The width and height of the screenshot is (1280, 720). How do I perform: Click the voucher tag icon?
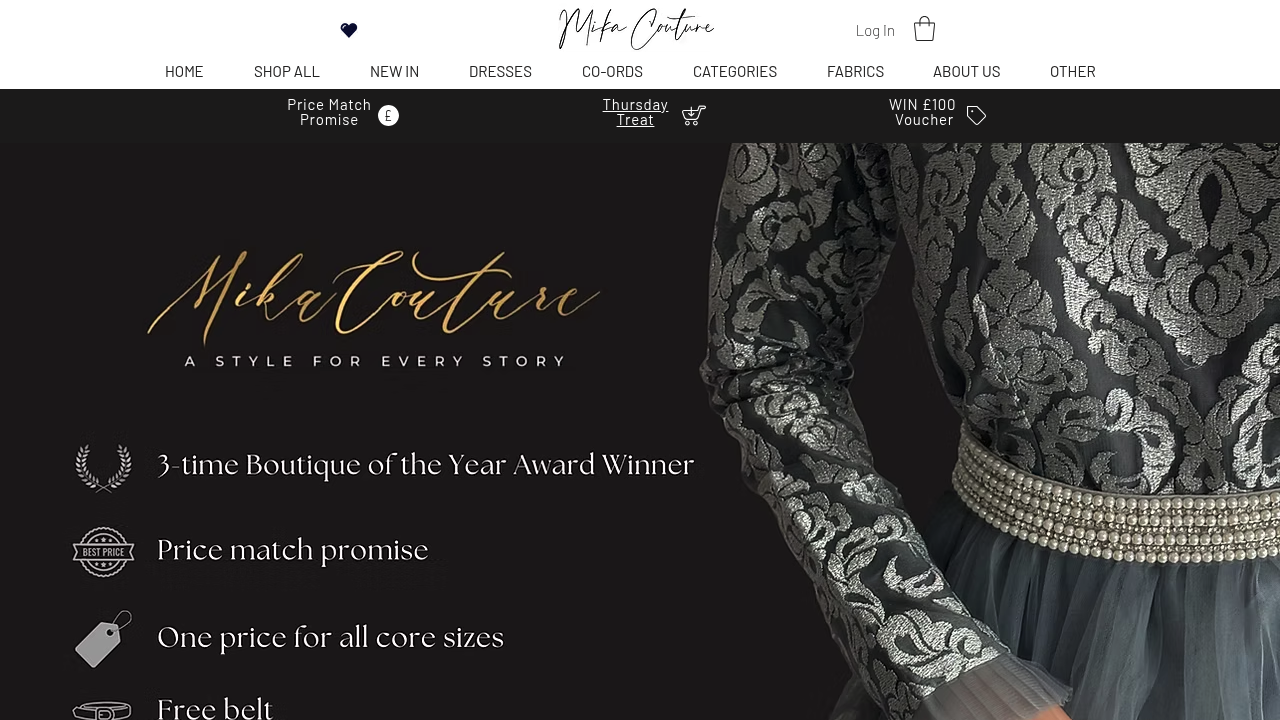coord(977,116)
